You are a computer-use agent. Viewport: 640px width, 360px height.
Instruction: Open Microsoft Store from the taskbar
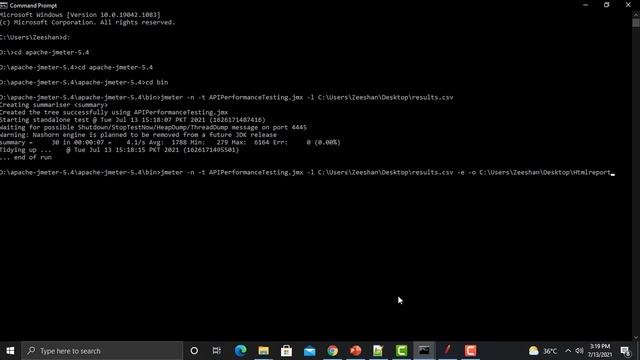coord(287,351)
